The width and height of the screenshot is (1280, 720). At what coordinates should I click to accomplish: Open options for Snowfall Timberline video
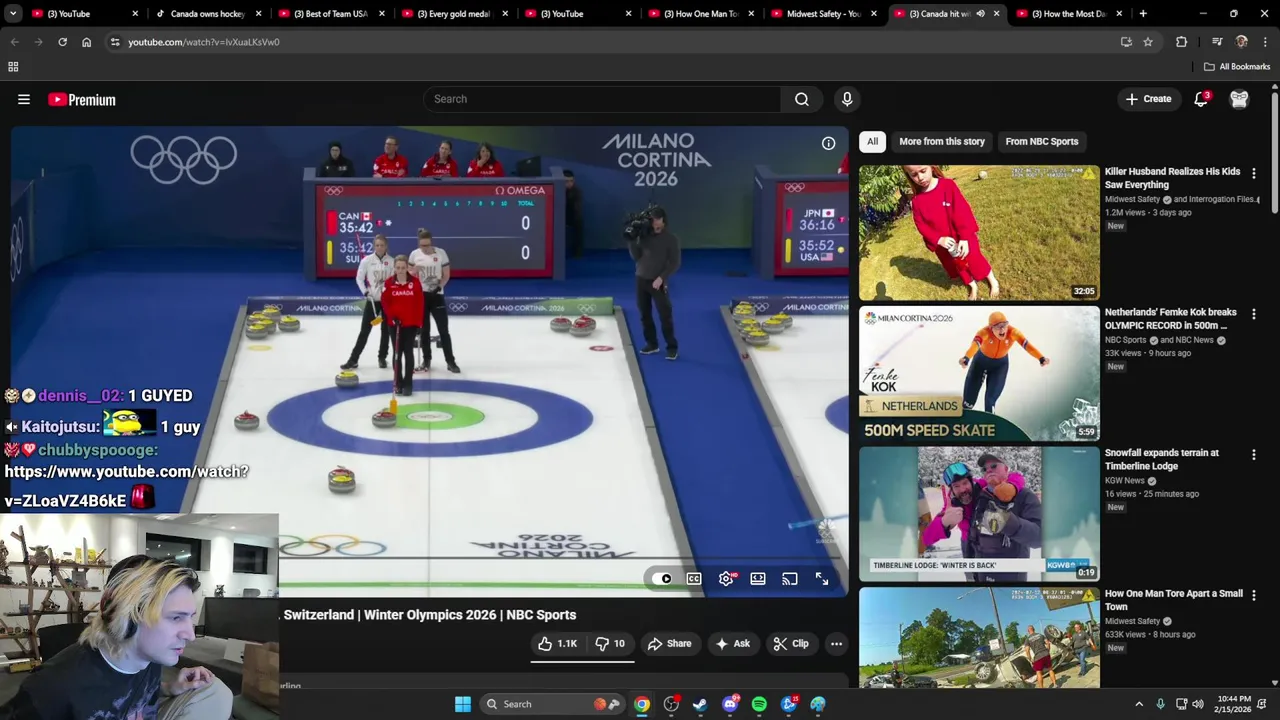tap(1254, 455)
